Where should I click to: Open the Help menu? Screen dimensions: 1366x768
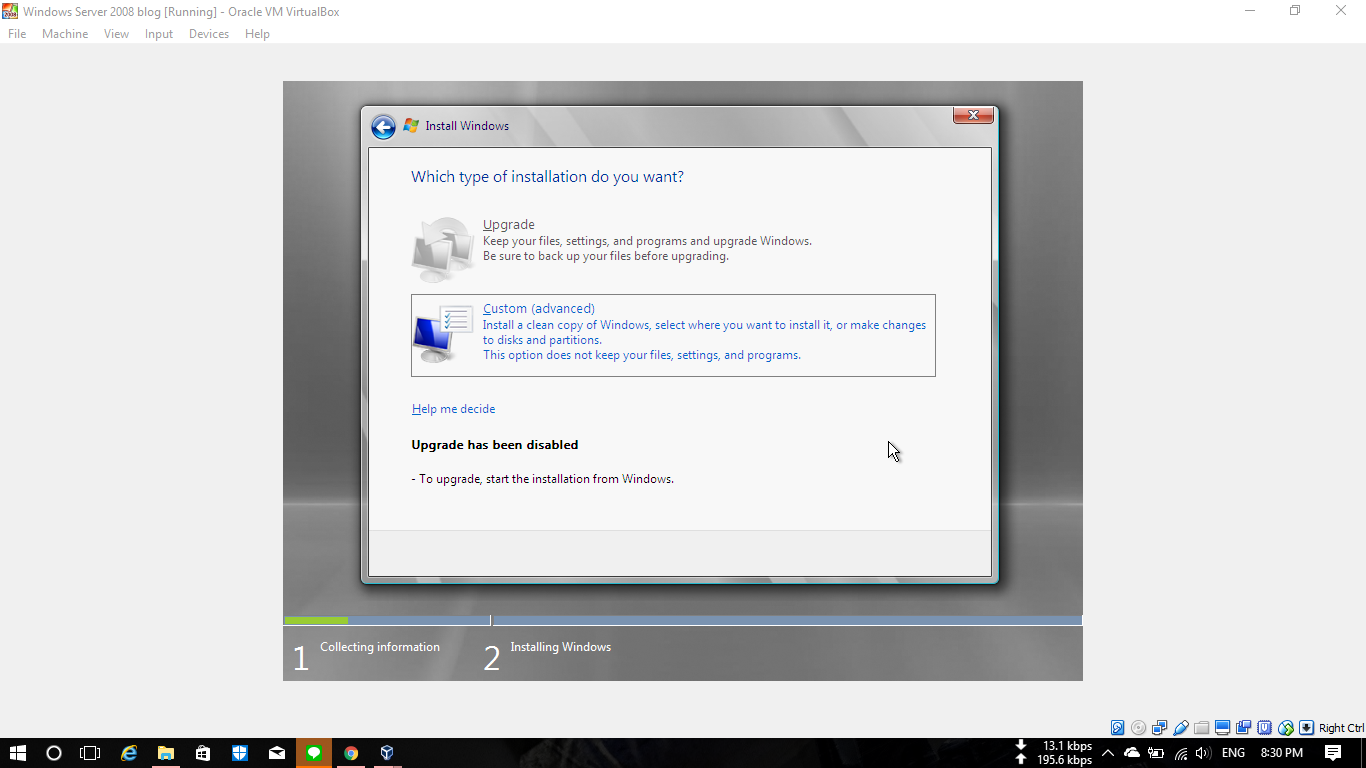point(257,34)
